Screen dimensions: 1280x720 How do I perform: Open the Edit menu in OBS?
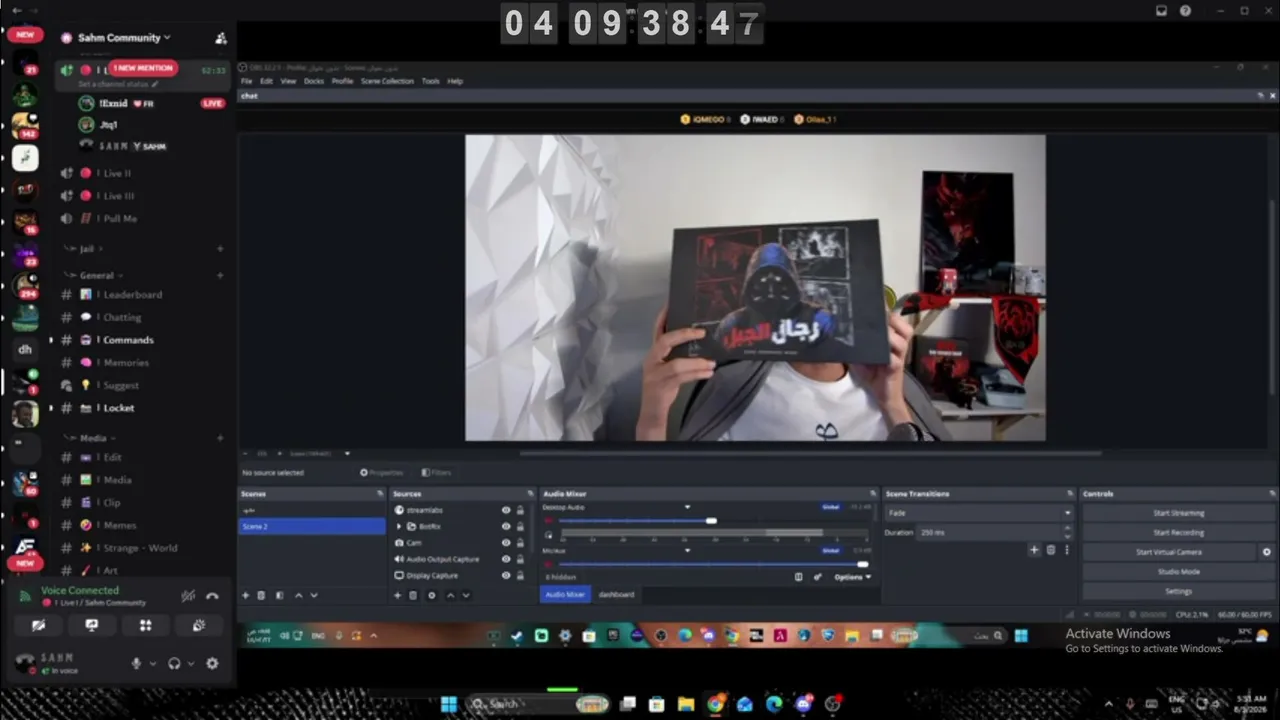(x=267, y=81)
